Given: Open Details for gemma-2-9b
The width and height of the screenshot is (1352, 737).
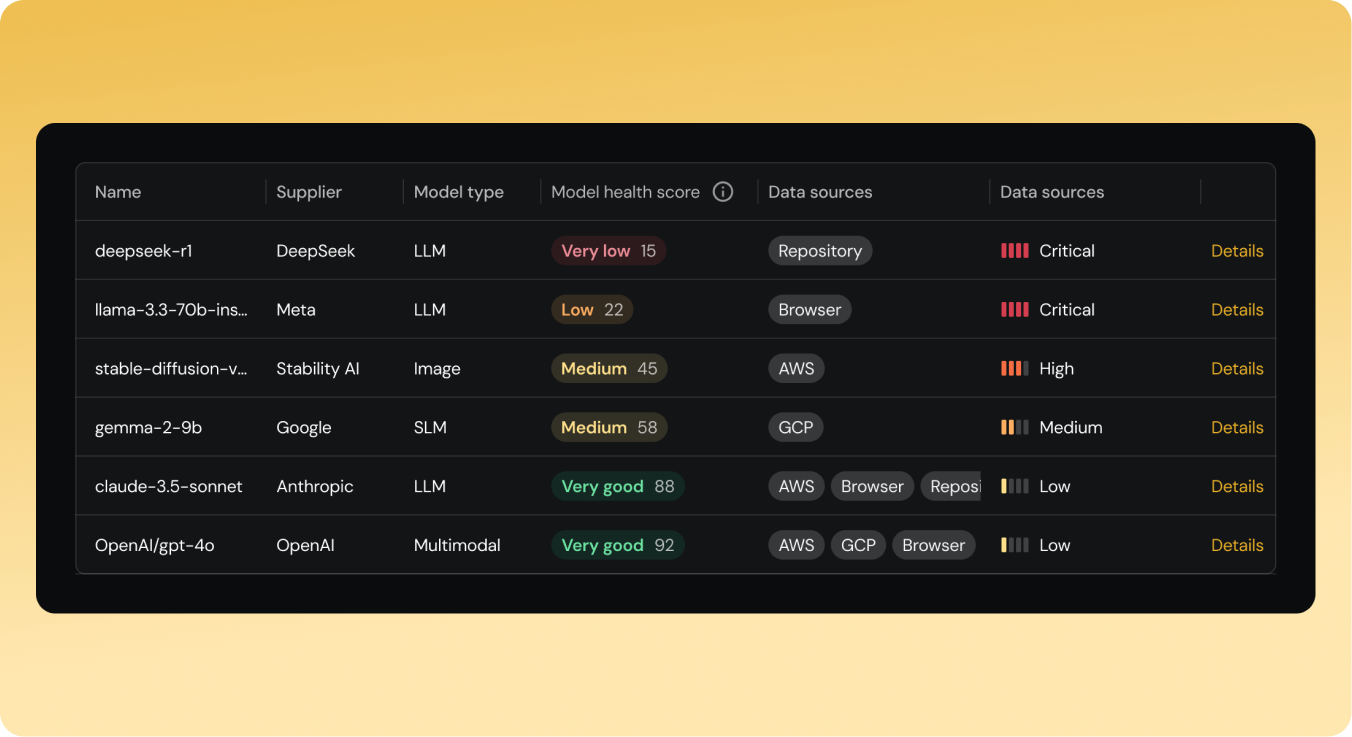Looking at the screenshot, I should (x=1237, y=428).
